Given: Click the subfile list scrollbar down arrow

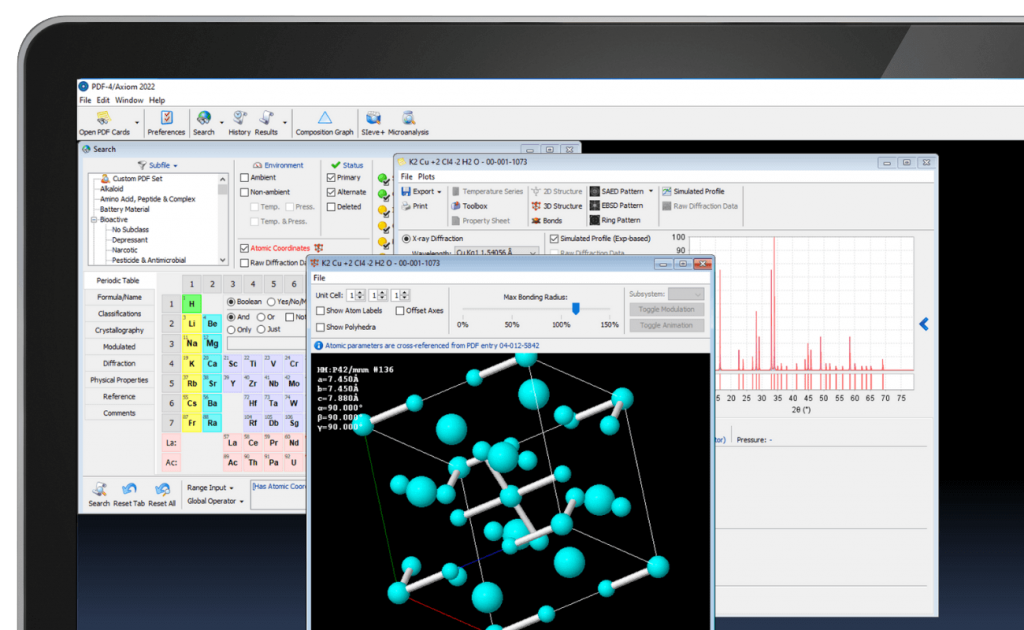Looking at the screenshot, I should [x=223, y=260].
